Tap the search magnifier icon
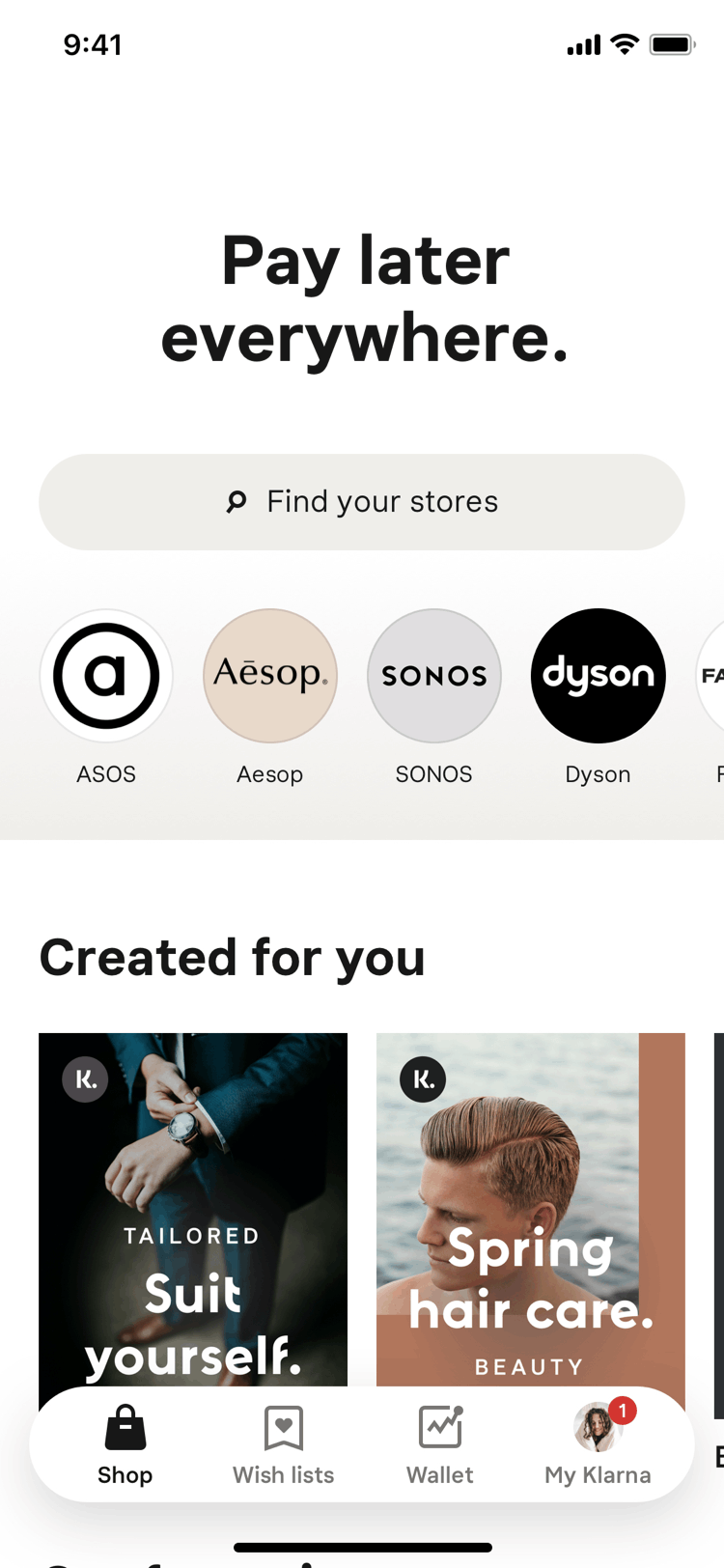This screenshot has width=724, height=1568. pos(237,502)
